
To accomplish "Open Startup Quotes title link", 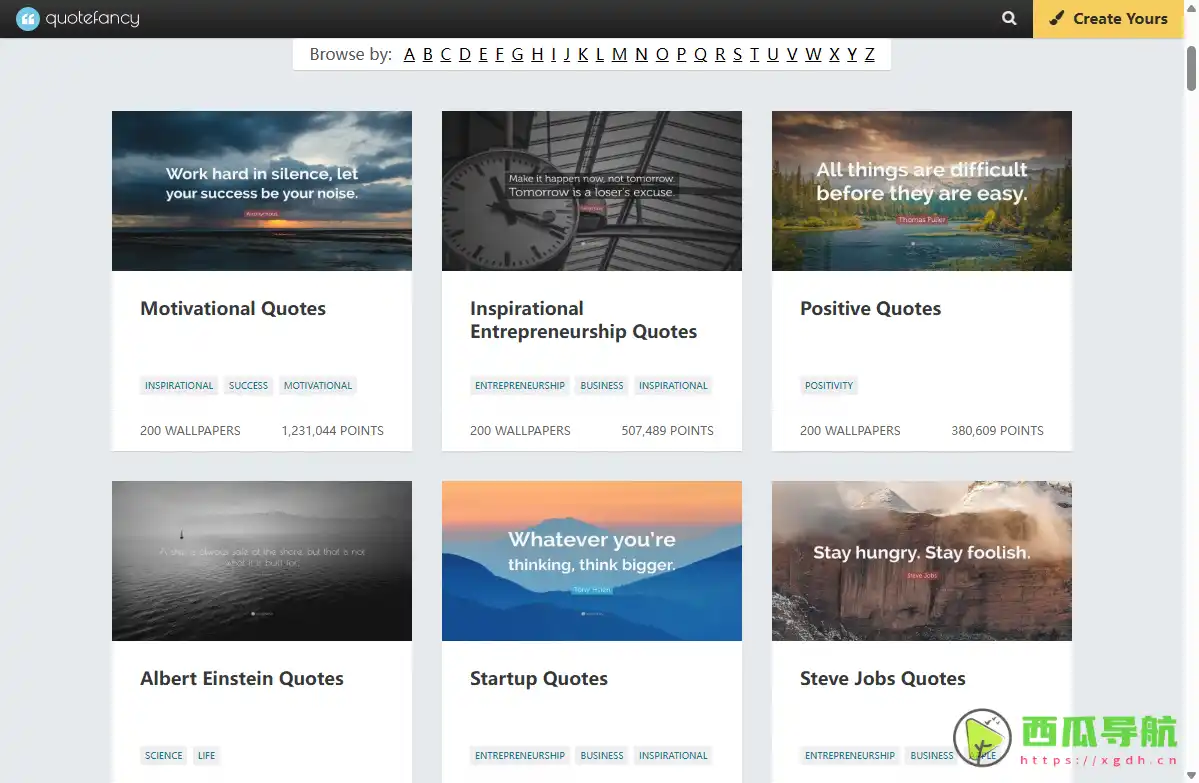I will (539, 679).
